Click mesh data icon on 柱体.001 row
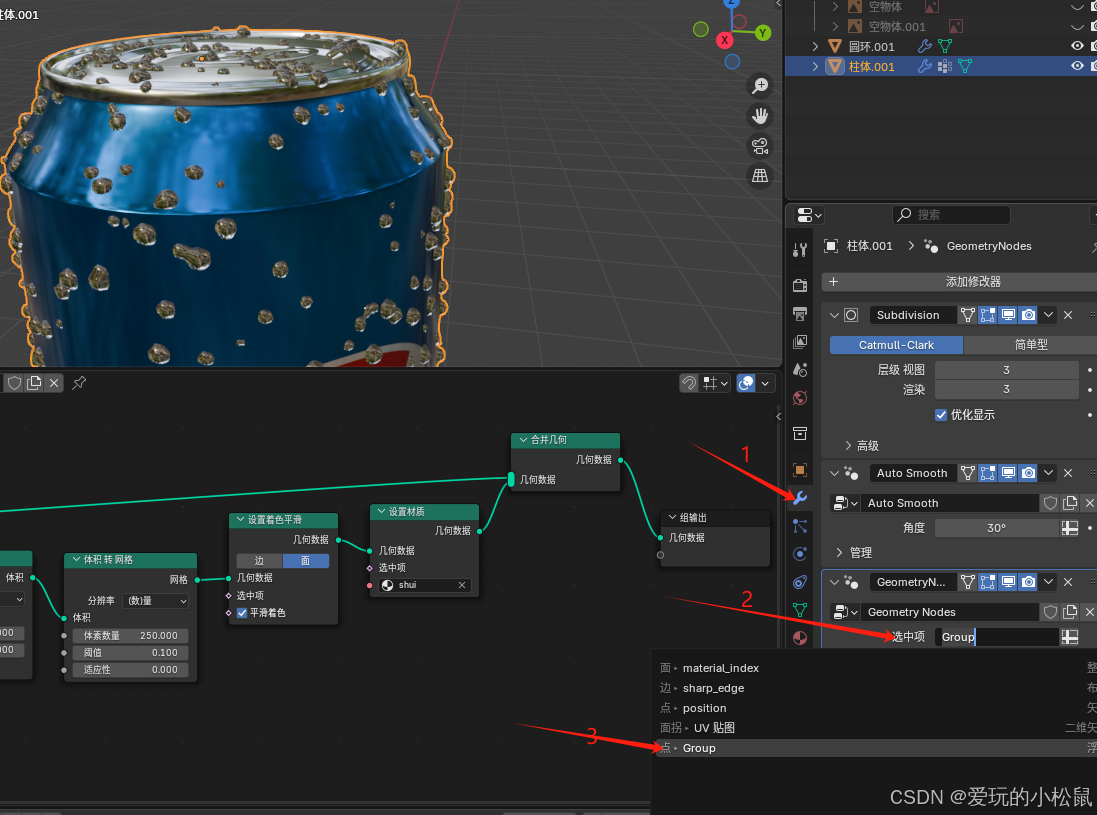The height and width of the screenshot is (815, 1097). tap(965, 66)
